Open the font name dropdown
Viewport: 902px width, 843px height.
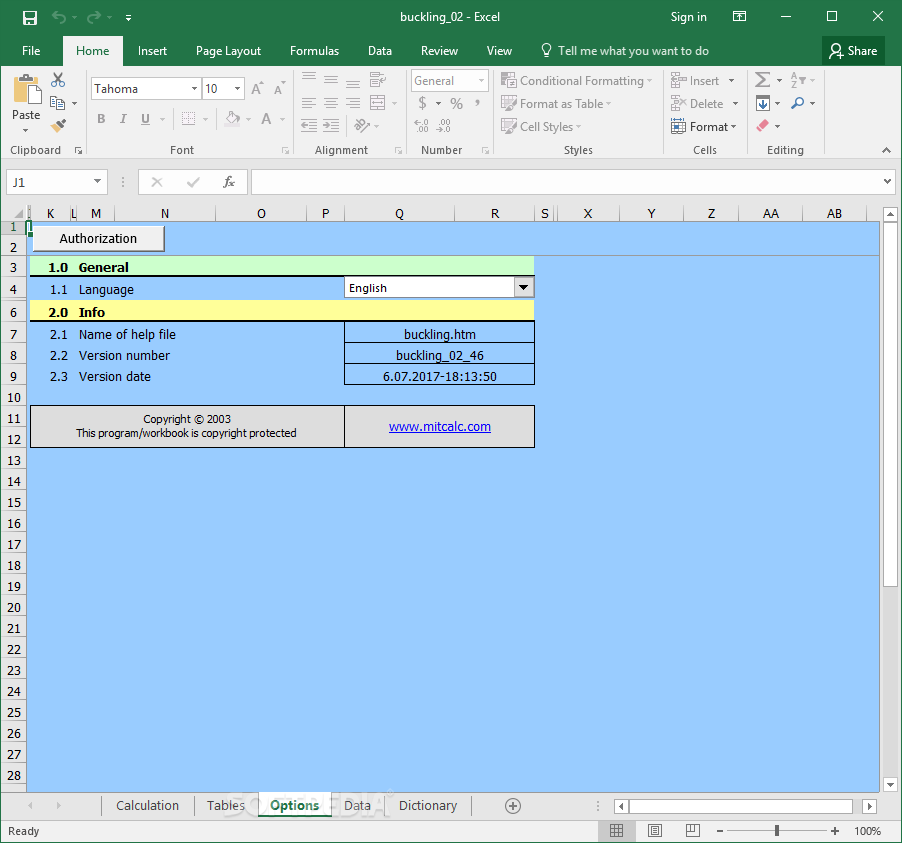(194, 89)
